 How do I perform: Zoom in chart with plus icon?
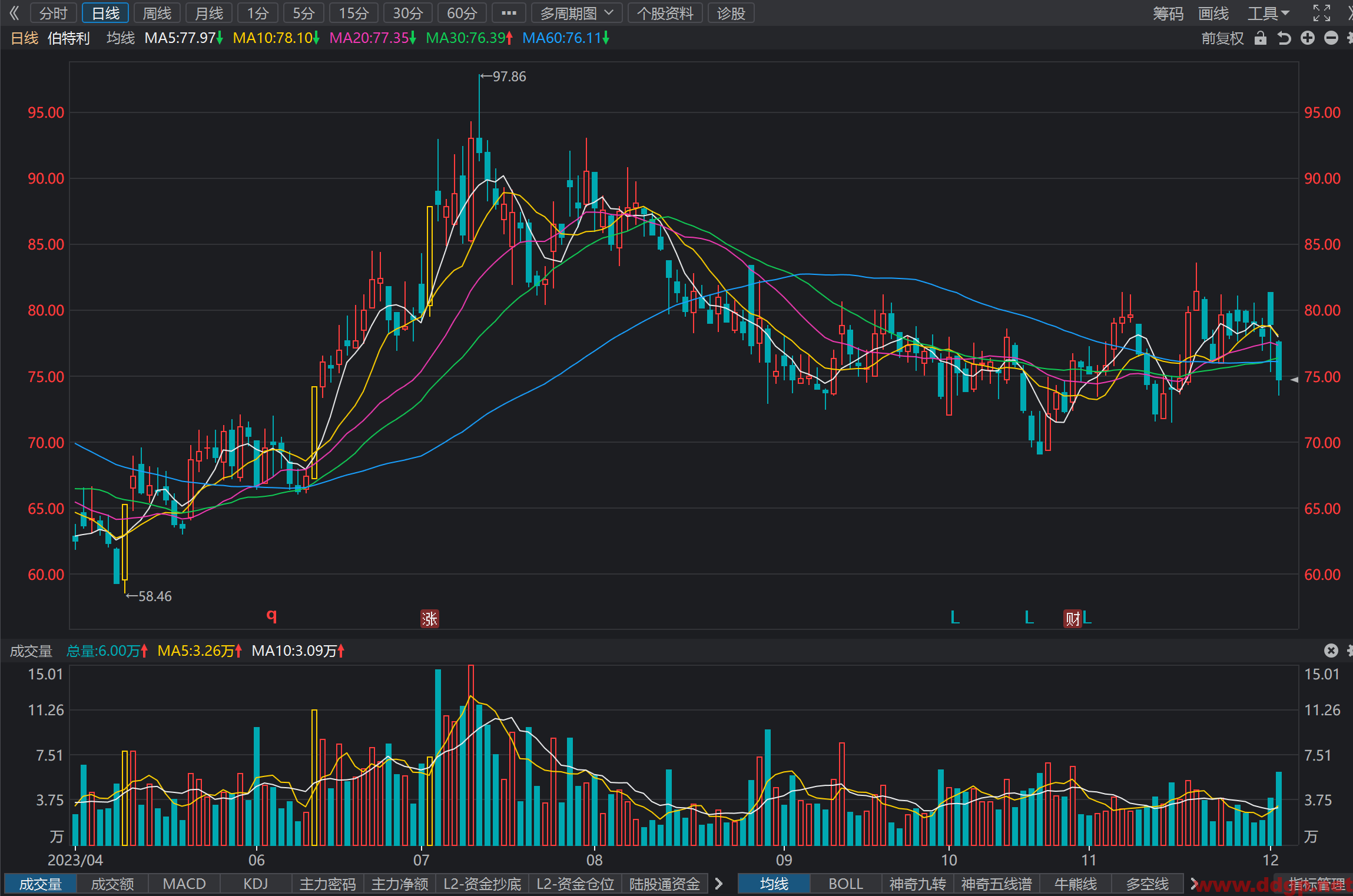pos(1308,38)
